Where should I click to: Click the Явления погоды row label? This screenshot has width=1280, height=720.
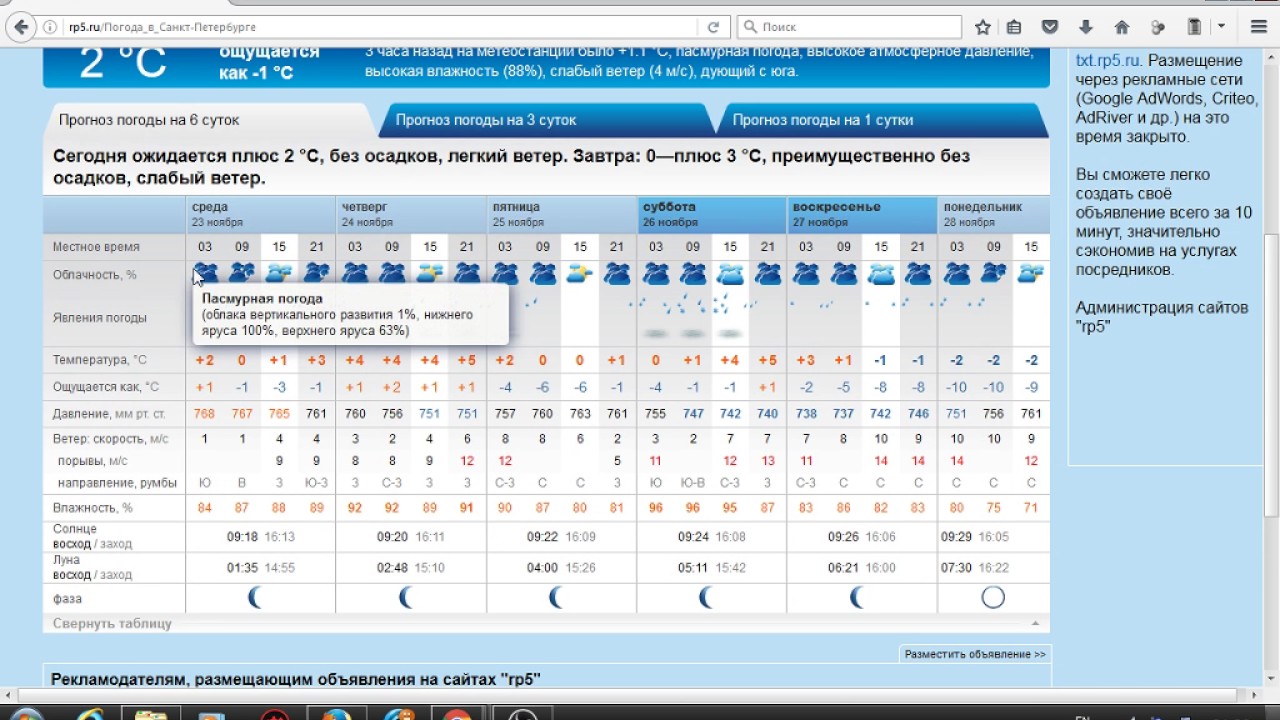click(x=100, y=318)
